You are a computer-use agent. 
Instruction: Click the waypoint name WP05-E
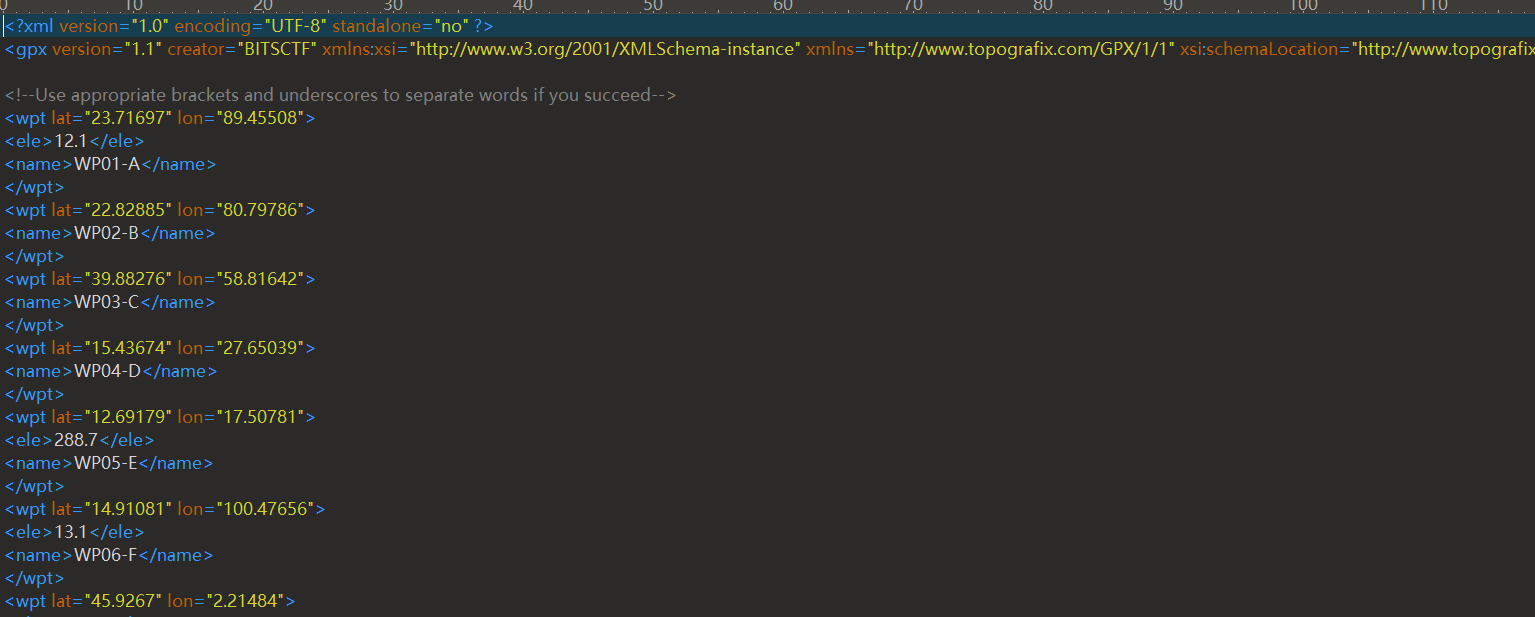pyautogui.click(x=106, y=463)
